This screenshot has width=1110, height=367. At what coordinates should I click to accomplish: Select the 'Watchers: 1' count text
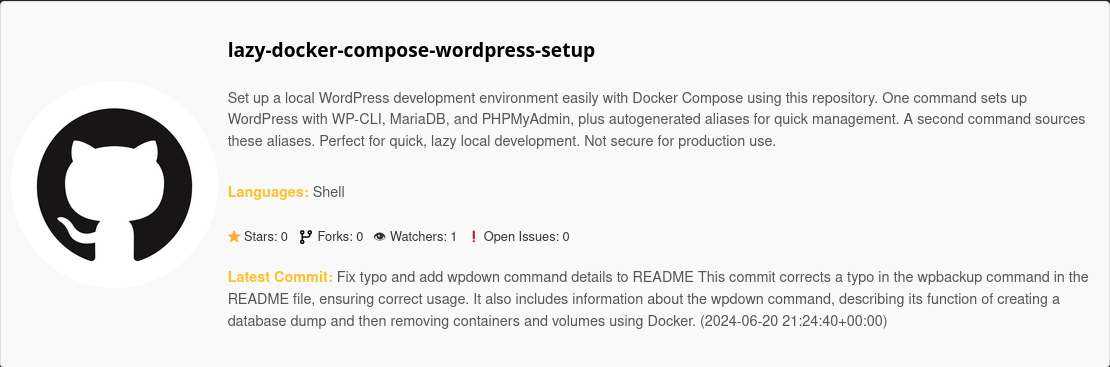[423, 237]
